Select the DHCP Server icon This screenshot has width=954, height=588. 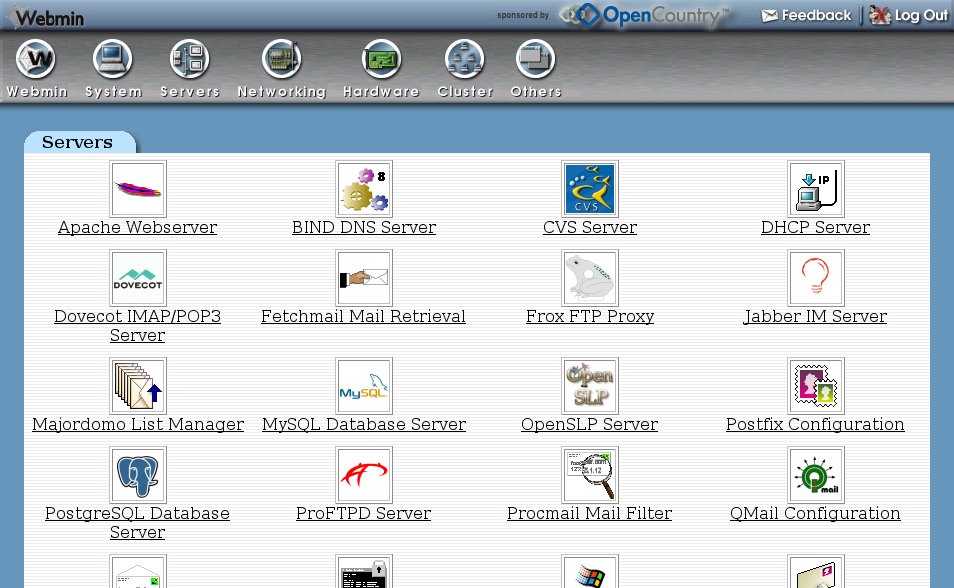[x=815, y=189]
